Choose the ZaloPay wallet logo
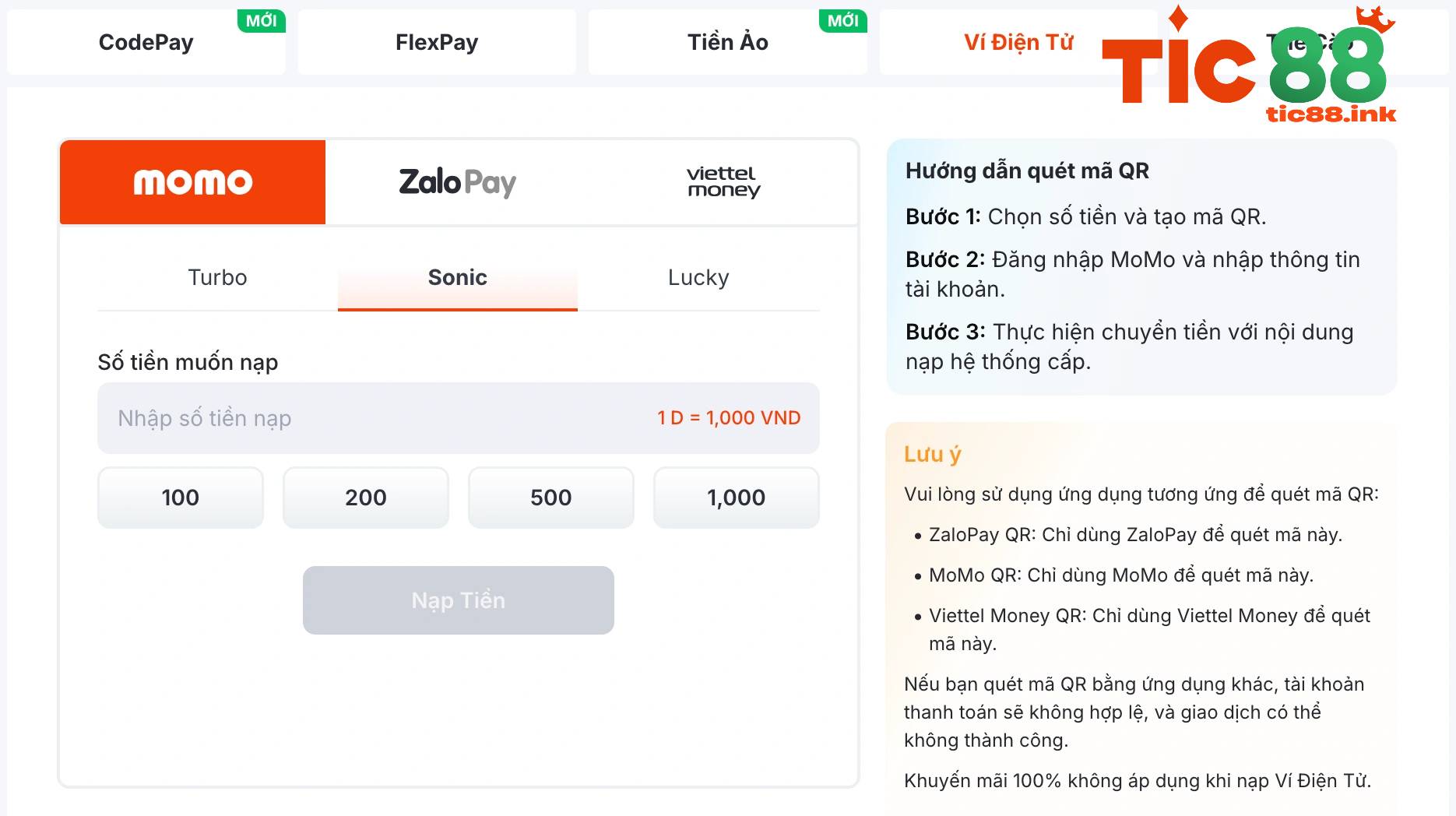This screenshot has height=816, width=1456. pyautogui.click(x=458, y=182)
